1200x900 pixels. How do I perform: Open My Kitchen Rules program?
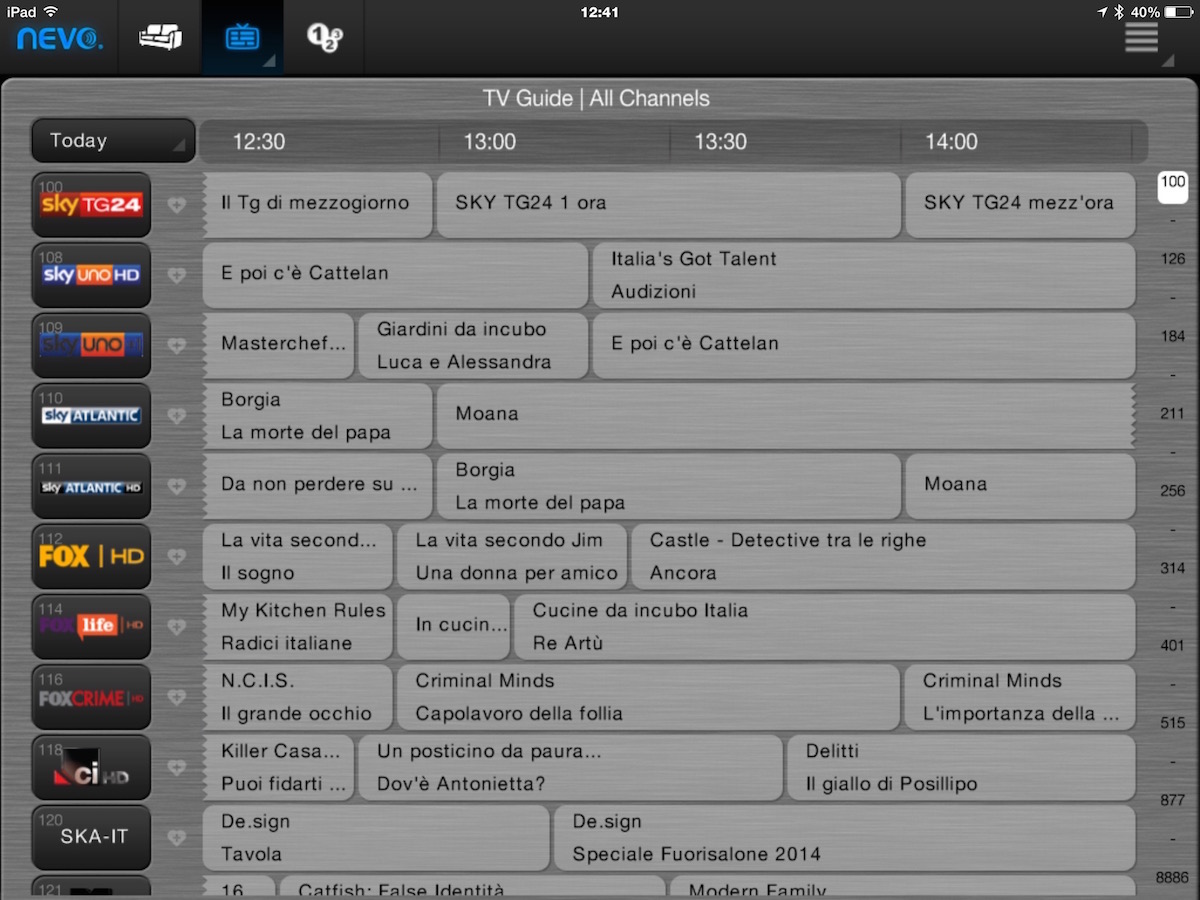pos(298,627)
